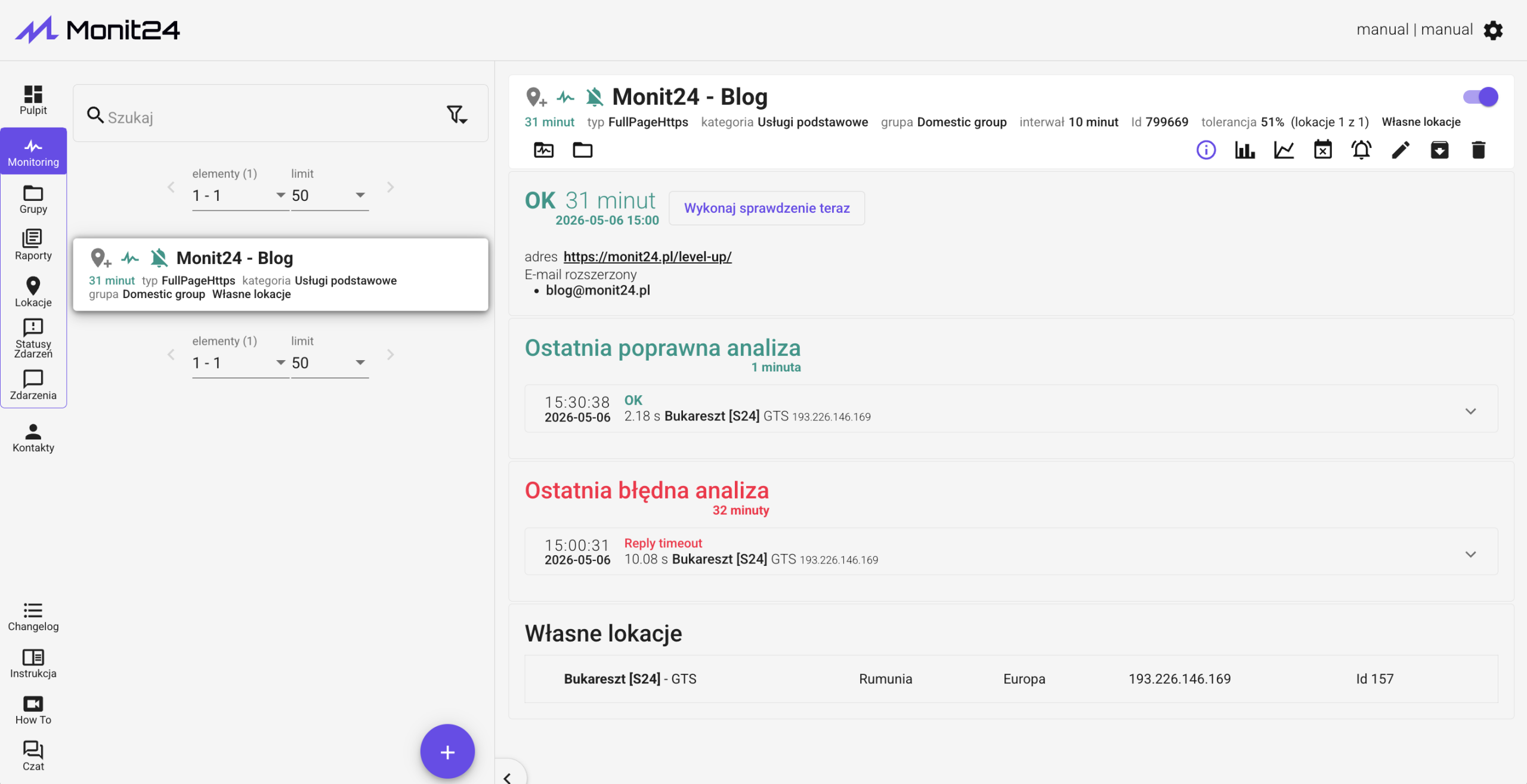This screenshot has height=784, width=1527.
Task: Click the Rumunia cell in the location row
Action: [x=885, y=679]
